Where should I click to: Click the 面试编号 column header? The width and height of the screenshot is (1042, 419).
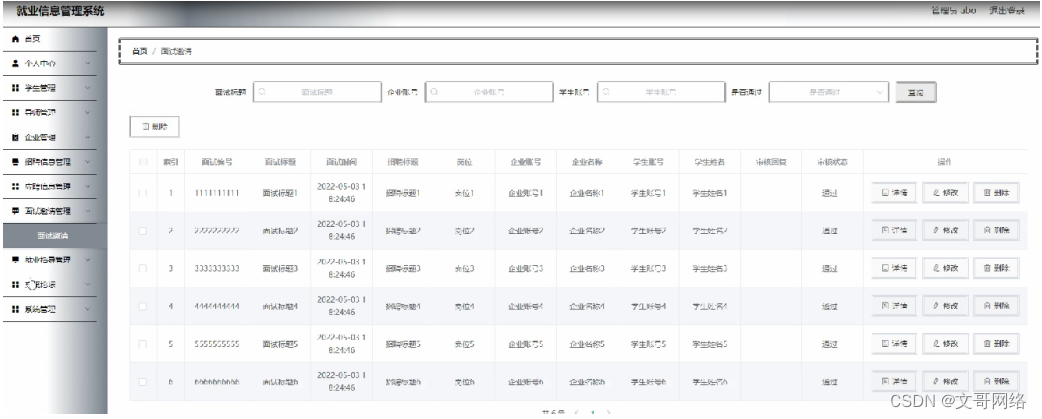point(217,161)
